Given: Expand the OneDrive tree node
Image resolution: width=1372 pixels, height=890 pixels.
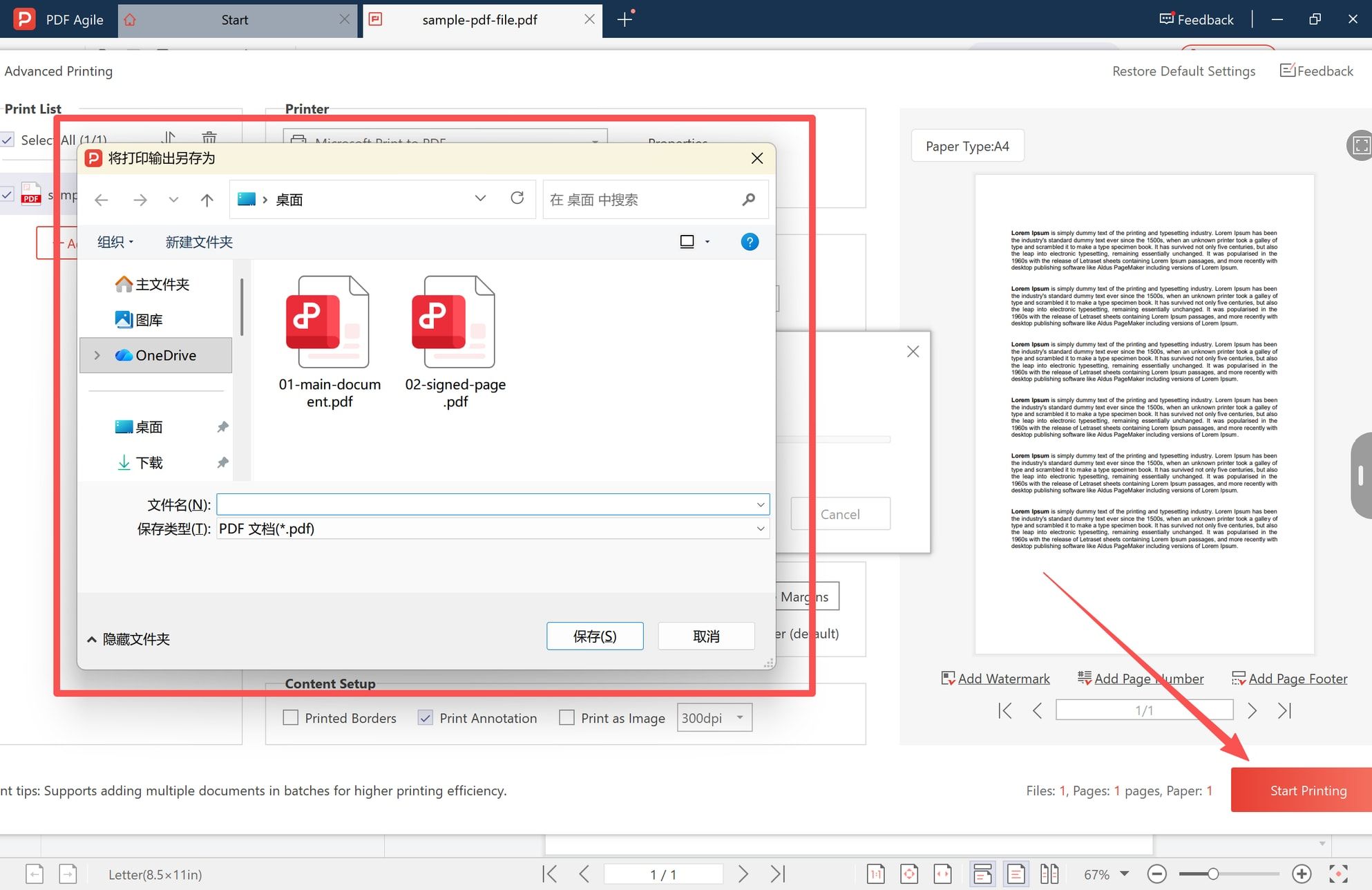Looking at the screenshot, I should click(x=97, y=355).
